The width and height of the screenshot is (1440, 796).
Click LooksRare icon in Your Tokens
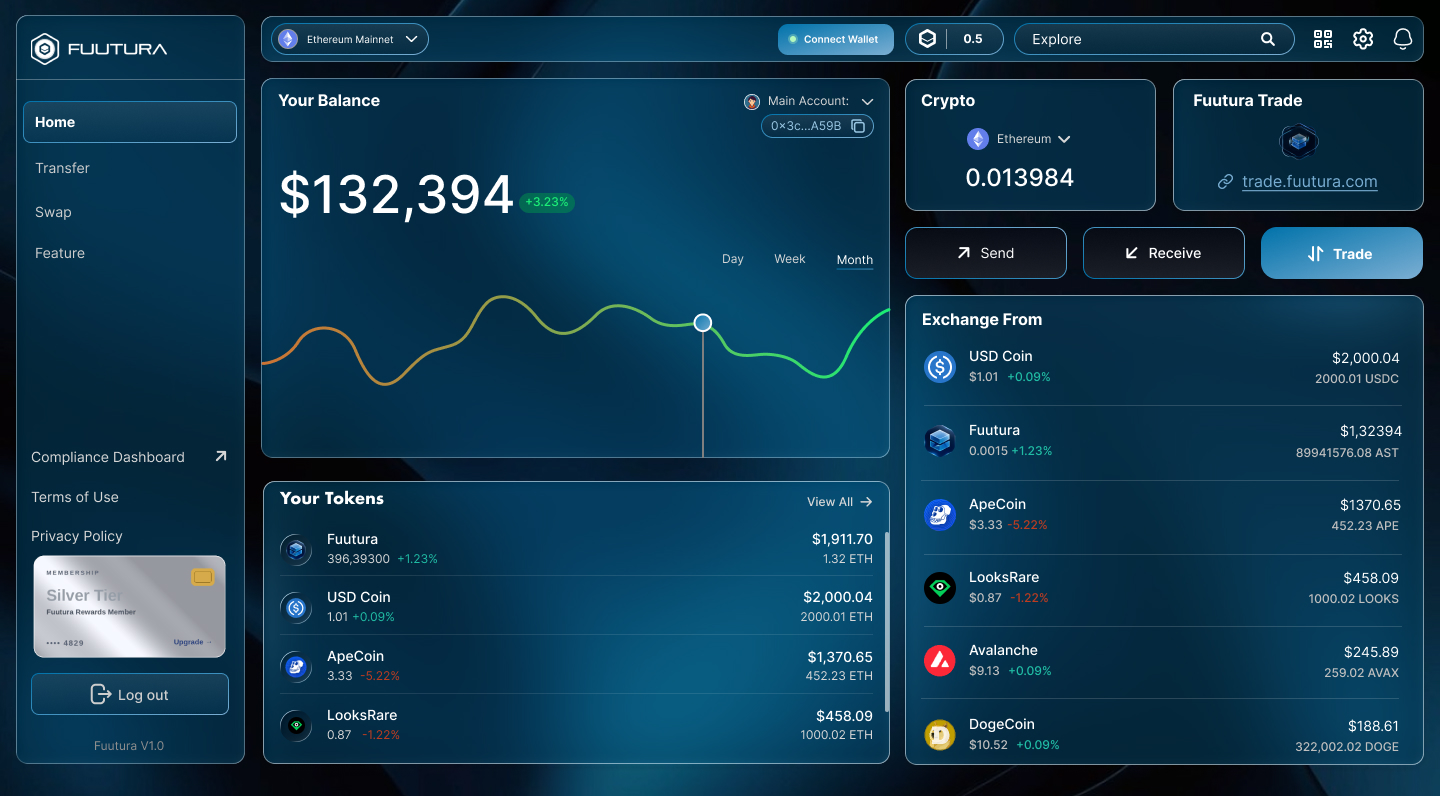[x=296, y=725]
